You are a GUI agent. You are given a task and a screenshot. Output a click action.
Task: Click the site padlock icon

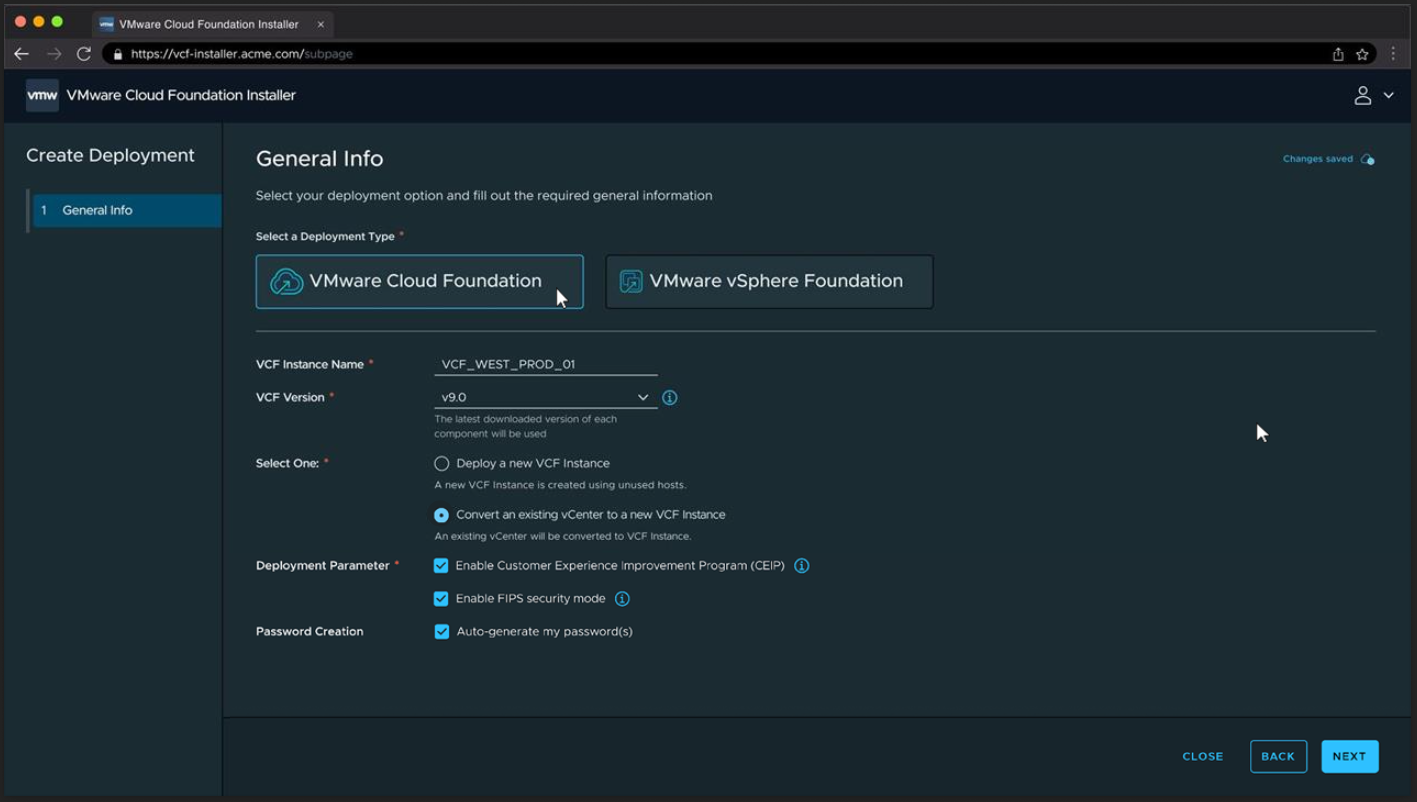[118, 54]
